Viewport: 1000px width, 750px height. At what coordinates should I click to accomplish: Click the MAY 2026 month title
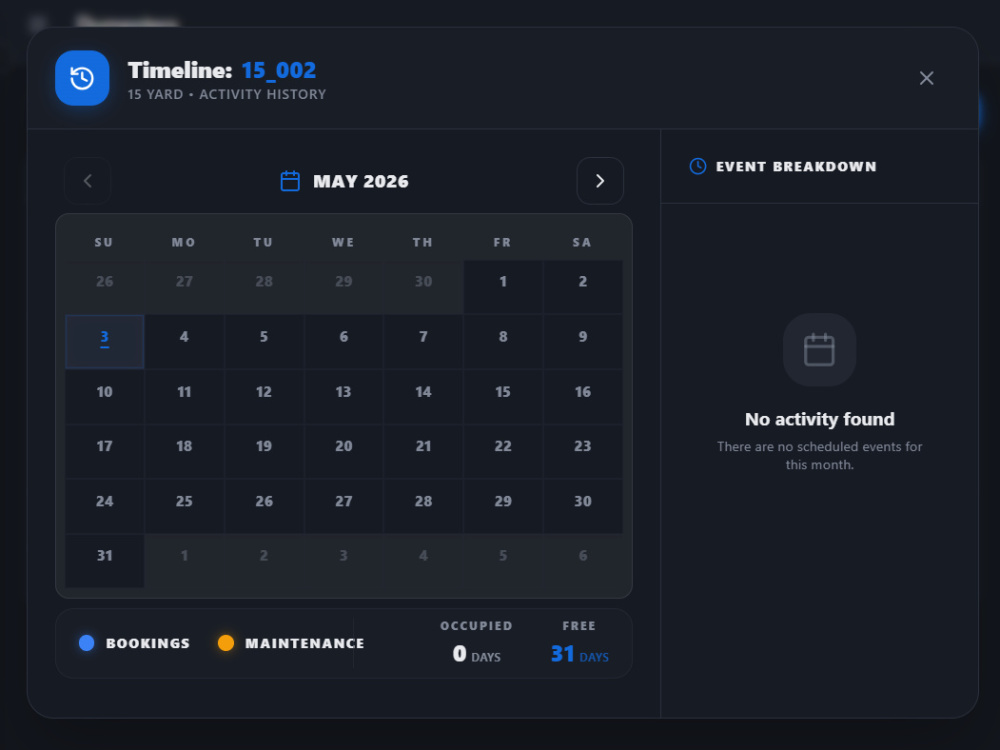[361, 182]
